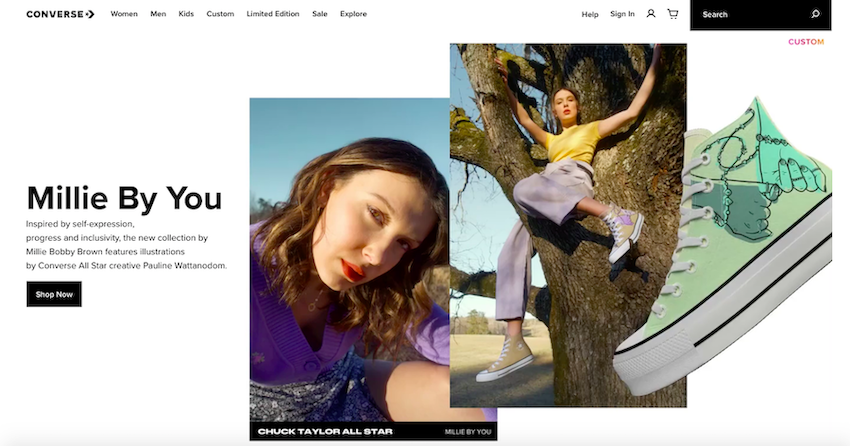Viewport: 850px width, 446px height.
Task: Click the Converse logo
Action: pos(60,14)
